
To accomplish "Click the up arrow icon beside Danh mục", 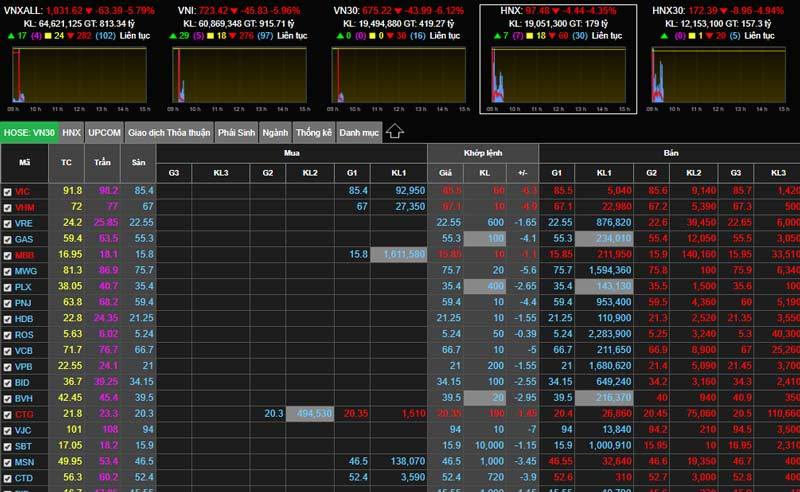I will 395,131.
